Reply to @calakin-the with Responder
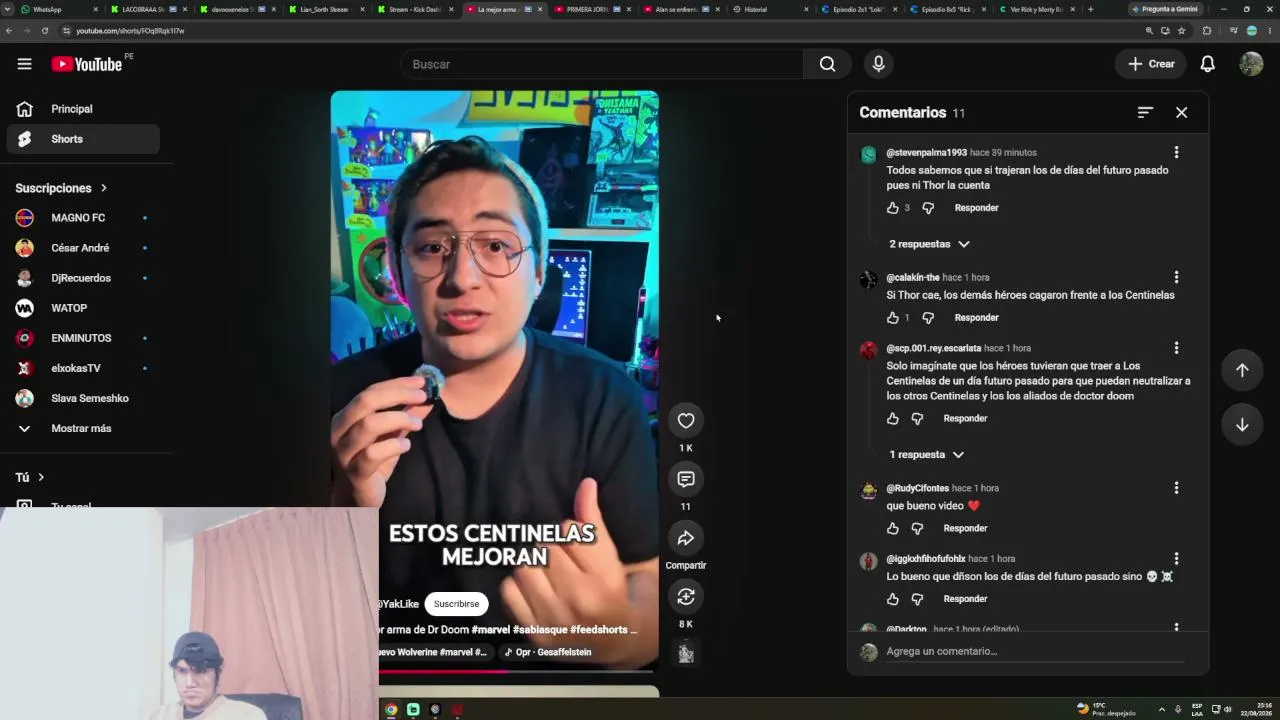Image resolution: width=1280 pixels, height=720 pixels. 976,318
